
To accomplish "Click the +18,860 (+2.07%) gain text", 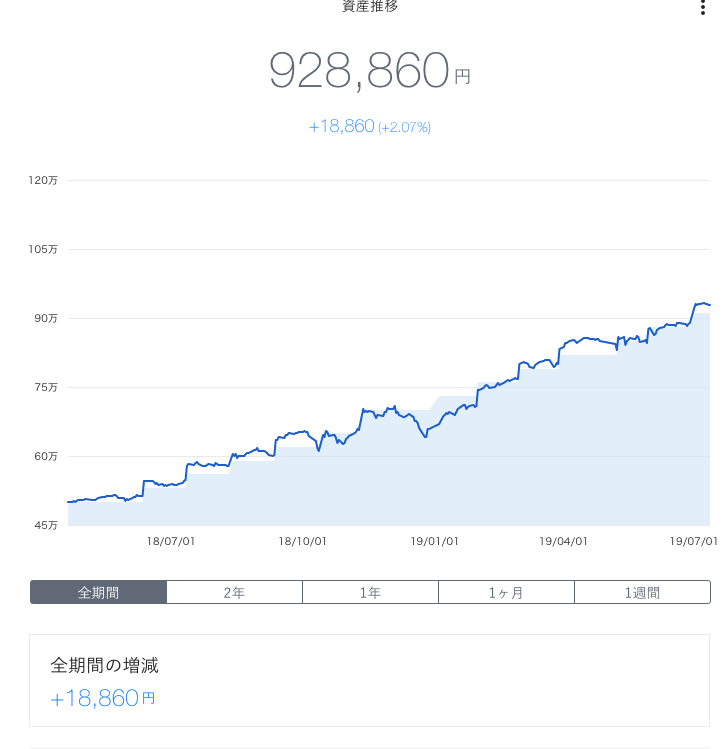I will 369,127.
